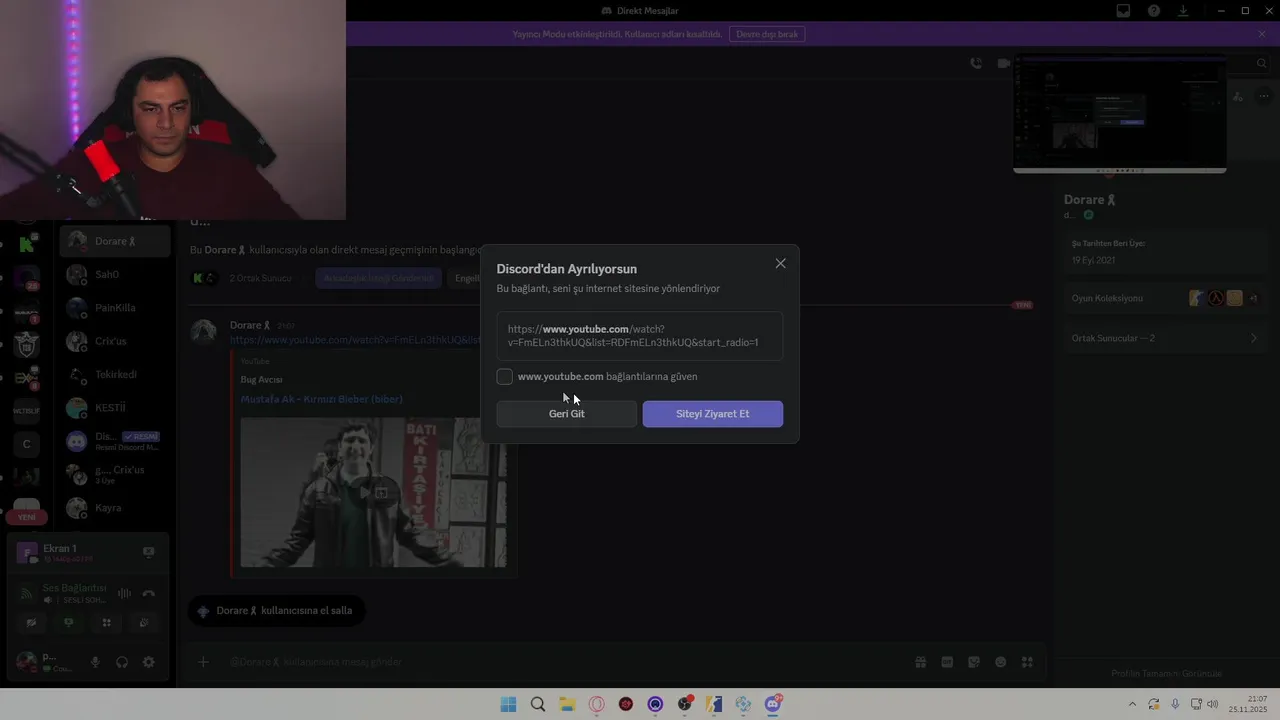
Task: Click the search magnifier in the header
Action: point(1262,63)
